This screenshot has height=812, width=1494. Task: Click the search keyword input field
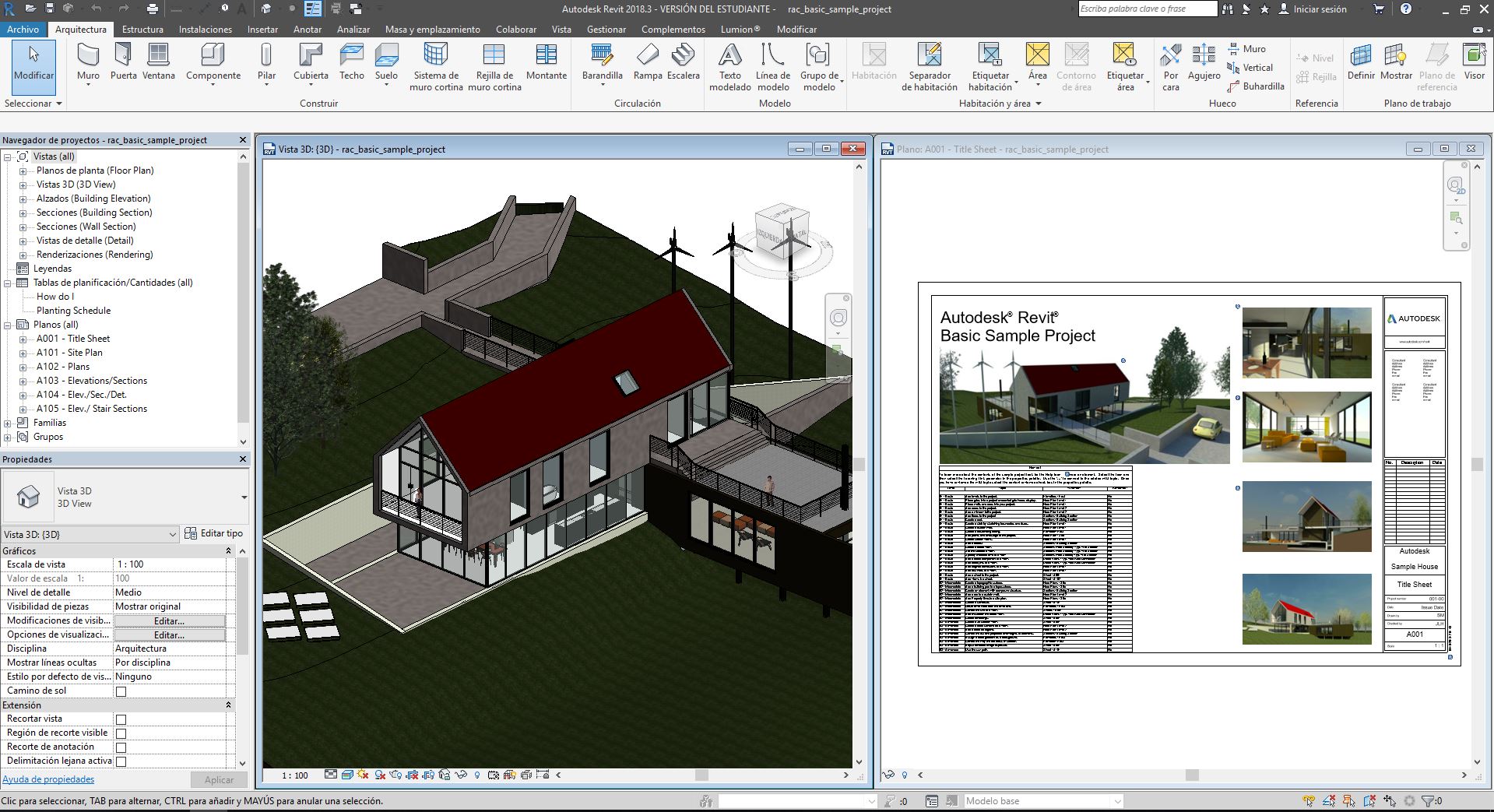tap(1148, 9)
